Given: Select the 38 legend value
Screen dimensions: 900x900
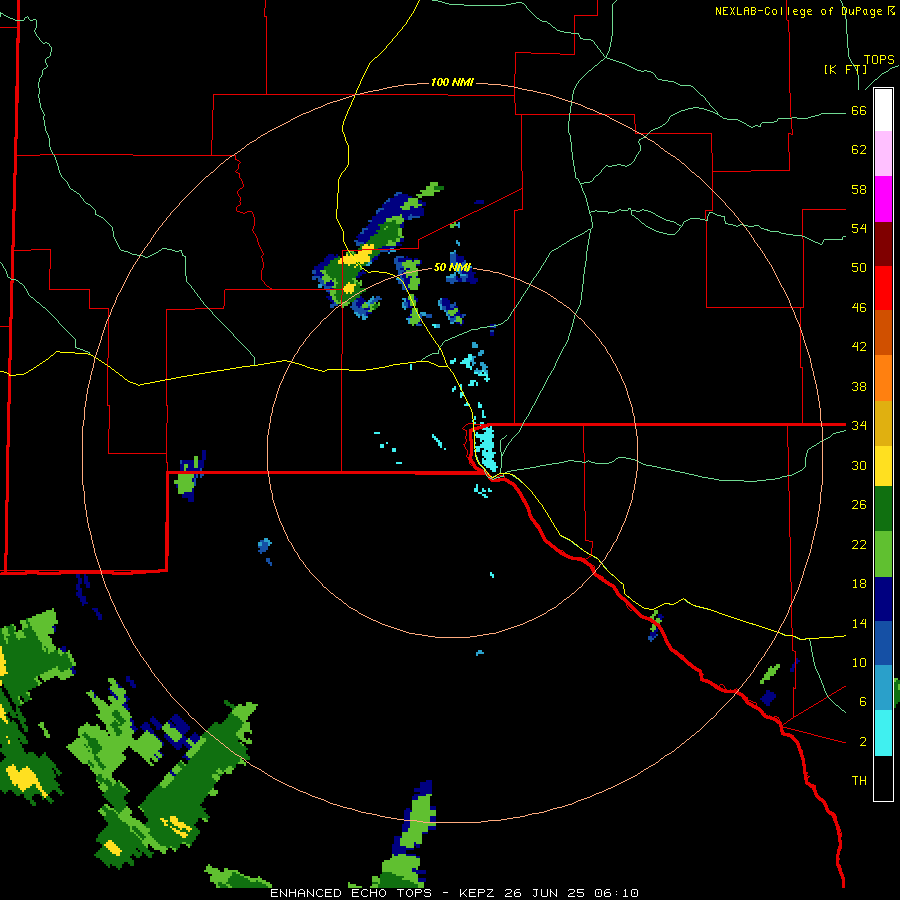Looking at the screenshot, I should pyautogui.click(x=859, y=386).
